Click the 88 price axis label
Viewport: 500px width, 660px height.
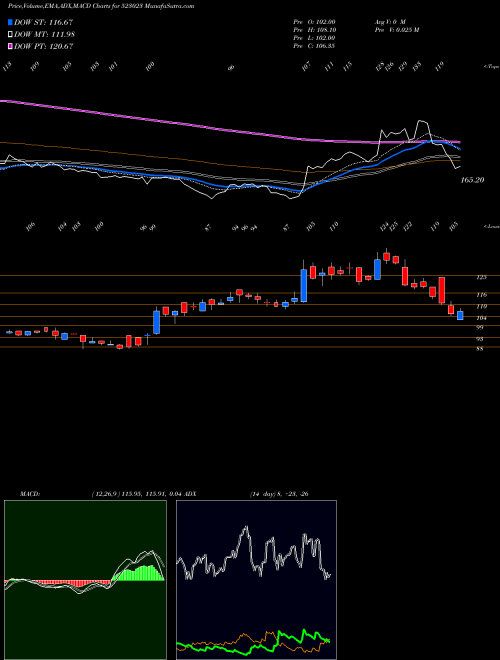pyautogui.click(x=480, y=349)
